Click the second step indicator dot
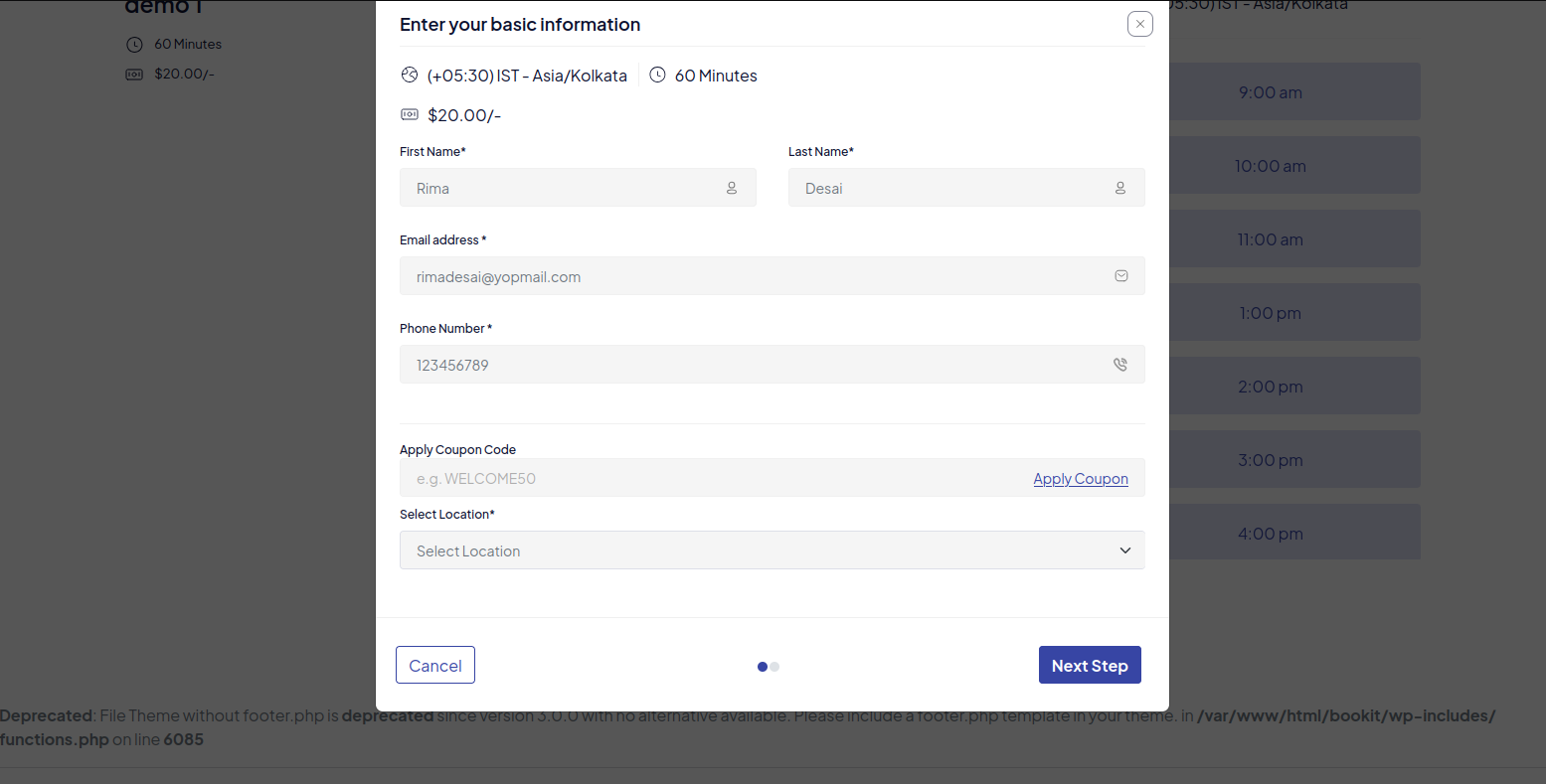 pos(775,667)
